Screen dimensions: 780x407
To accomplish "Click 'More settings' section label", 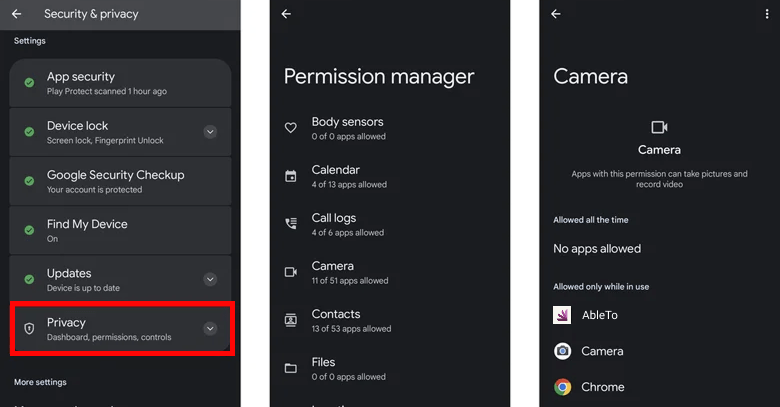I will [40, 382].
